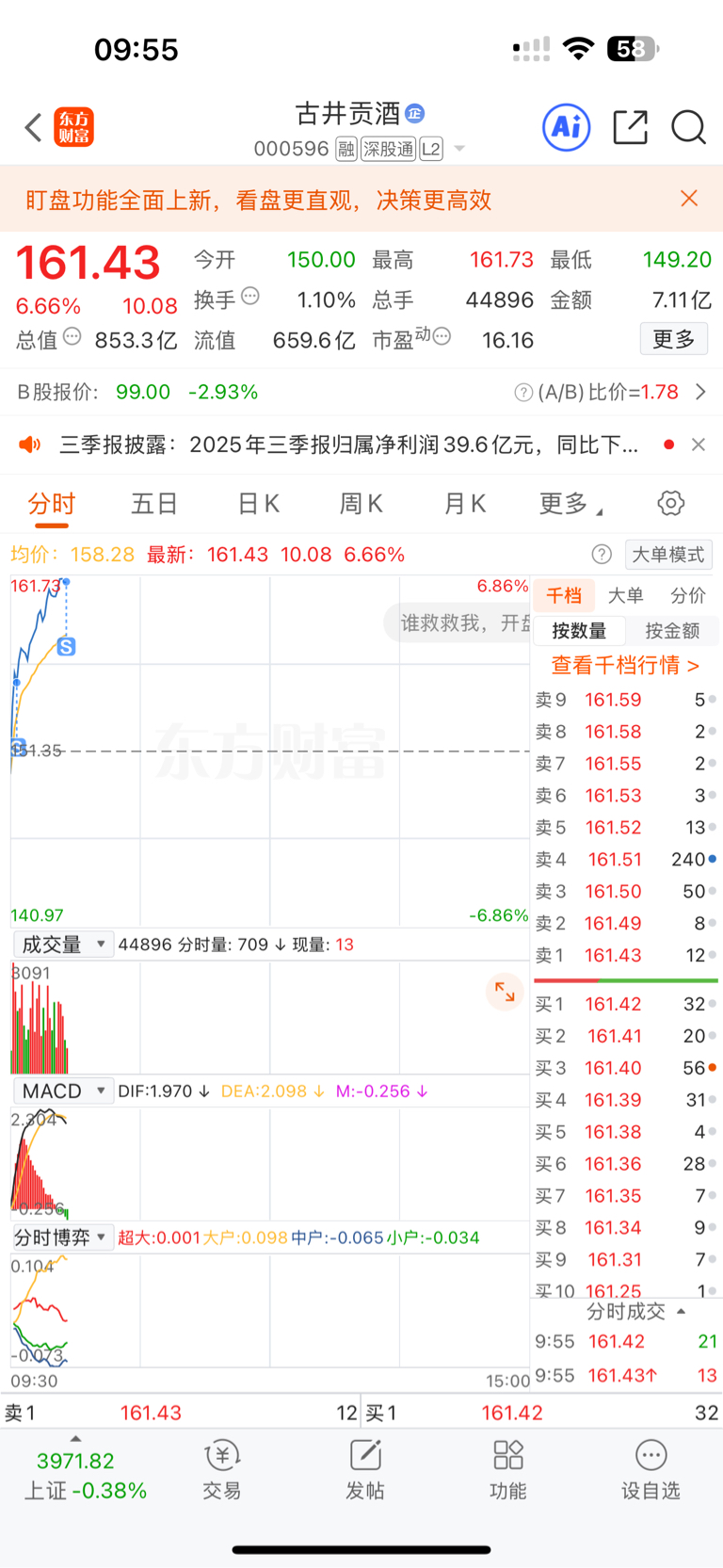Tap the 买6 161.36 order row
This screenshot has width=723, height=1568.
(x=626, y=1164)
